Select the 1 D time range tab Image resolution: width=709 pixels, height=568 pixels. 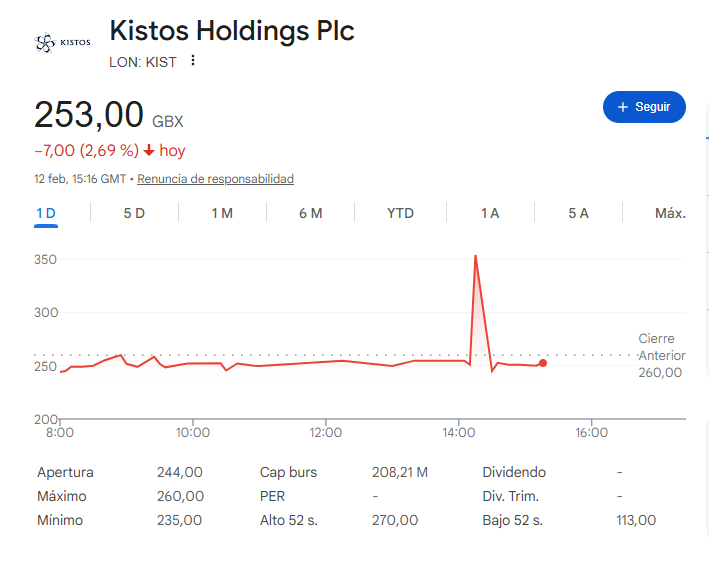click(x=46, y=213)
